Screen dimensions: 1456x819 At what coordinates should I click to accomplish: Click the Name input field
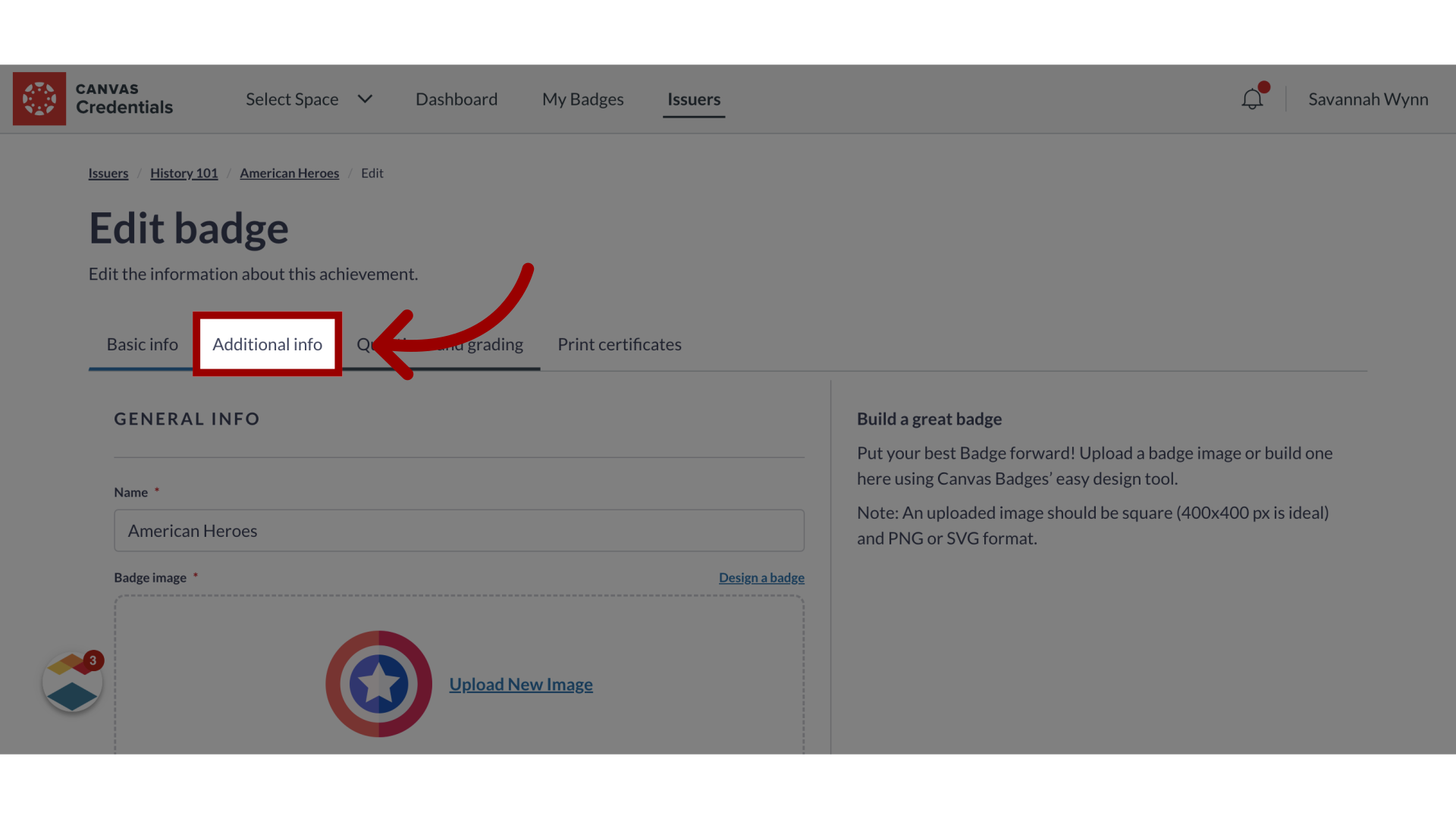point(459,530)
